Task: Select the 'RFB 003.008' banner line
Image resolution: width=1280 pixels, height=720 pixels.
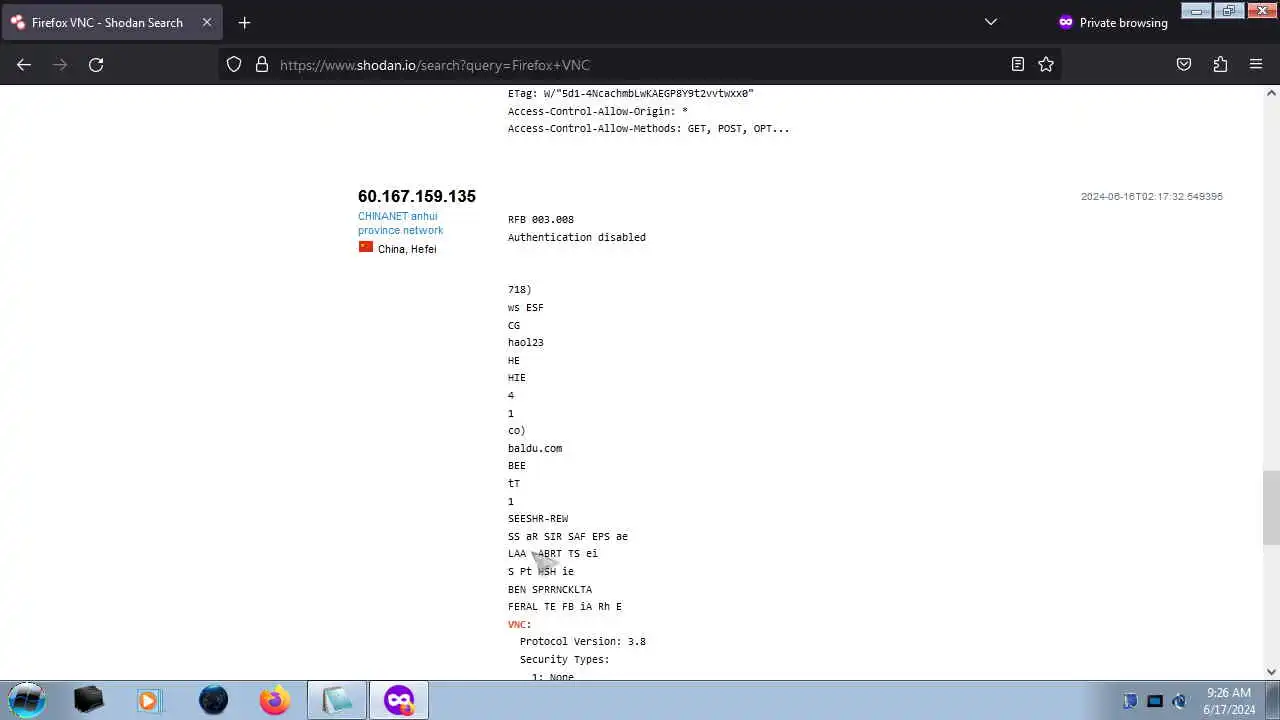Action: pyautogui.click(x=541, y=220)
